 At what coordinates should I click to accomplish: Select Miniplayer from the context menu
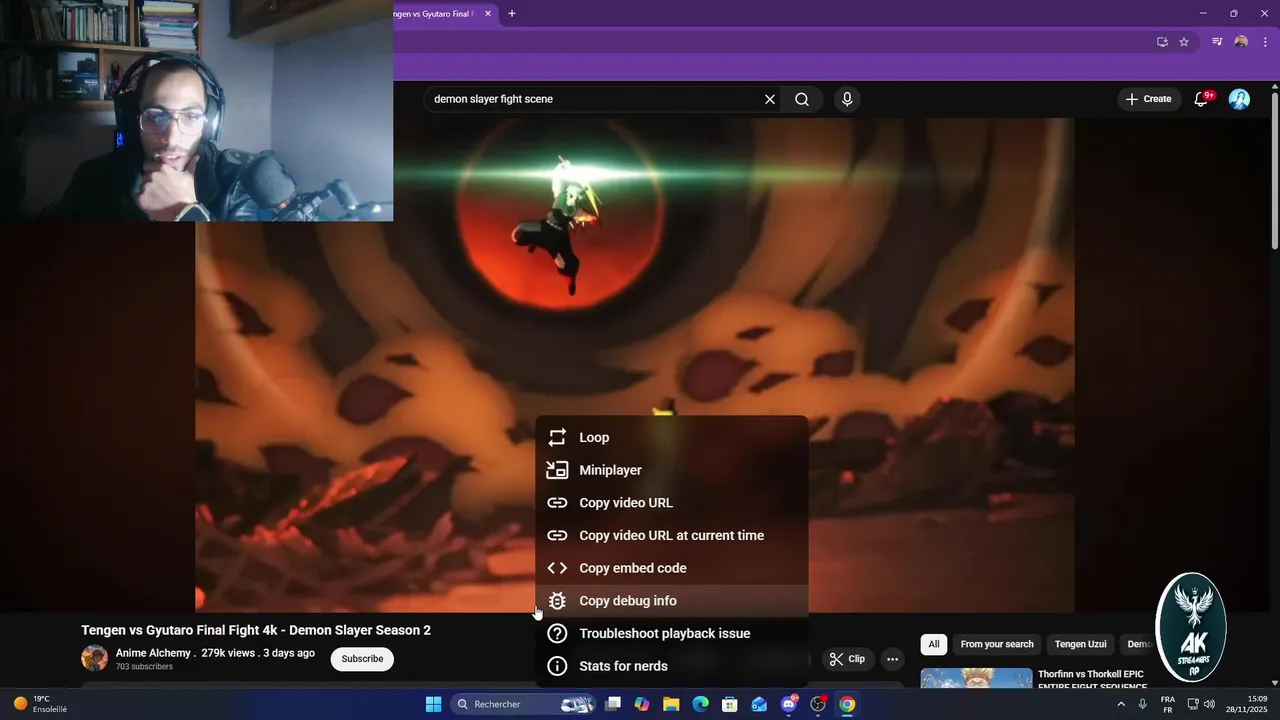671,470
